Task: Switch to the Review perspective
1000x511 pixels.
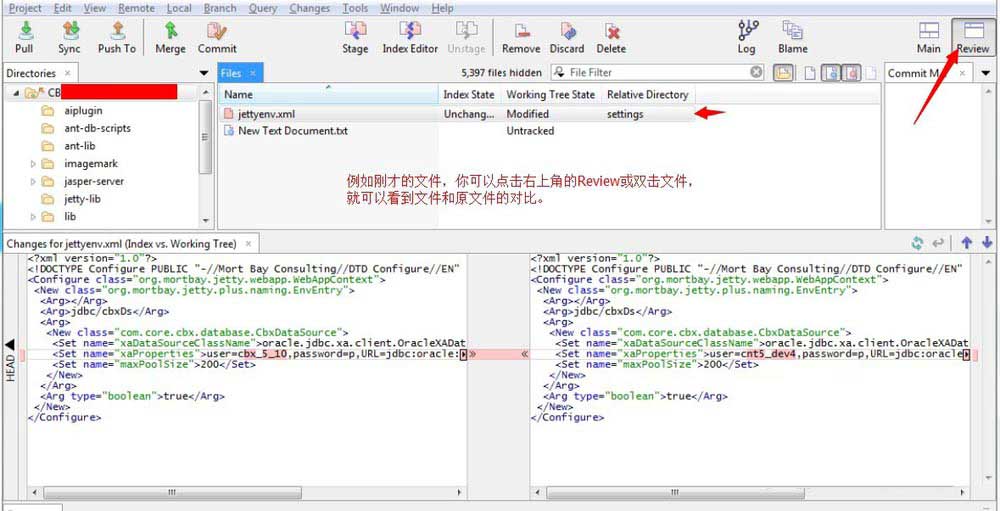Action: tap(973, 37)
